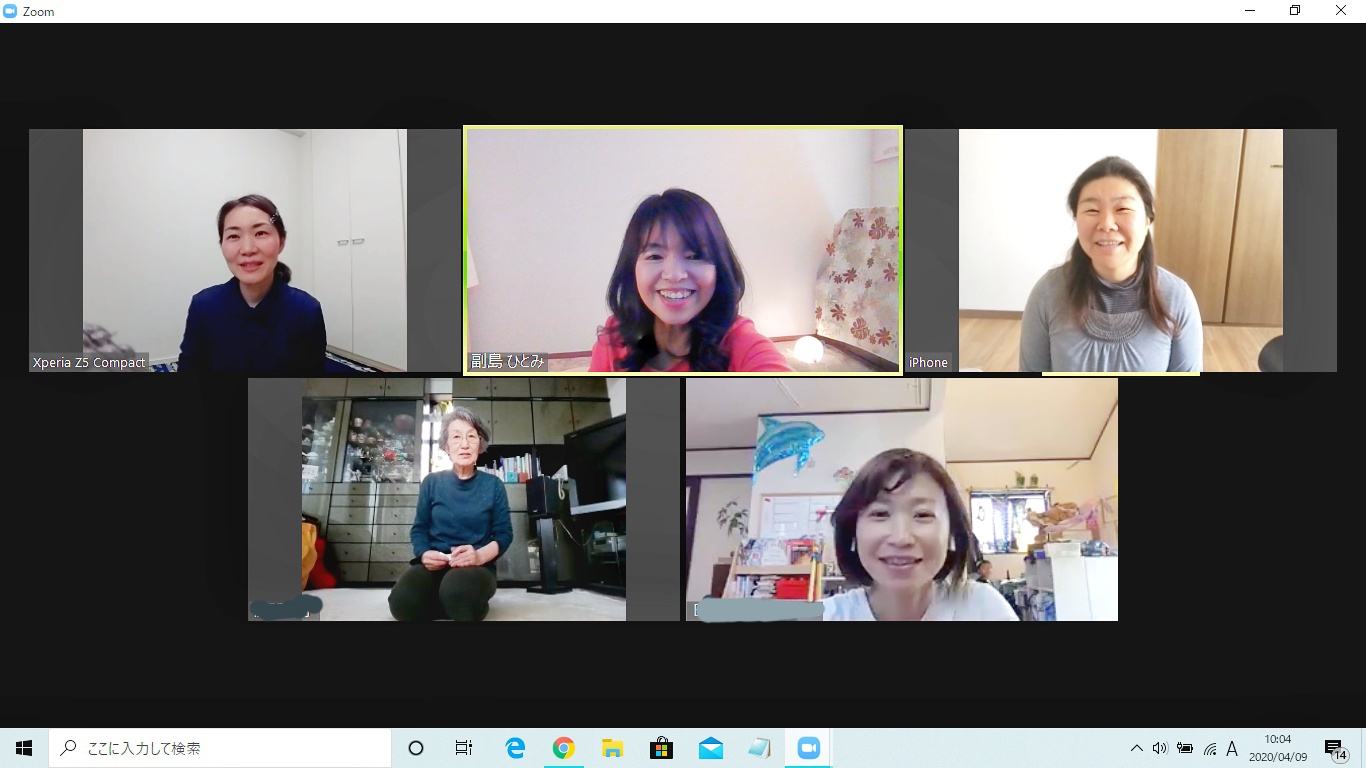The height and width of the screenshot is (768, 1366).
Task: Expand the hidden system tray icons
Action: (x=1136, y=748)
